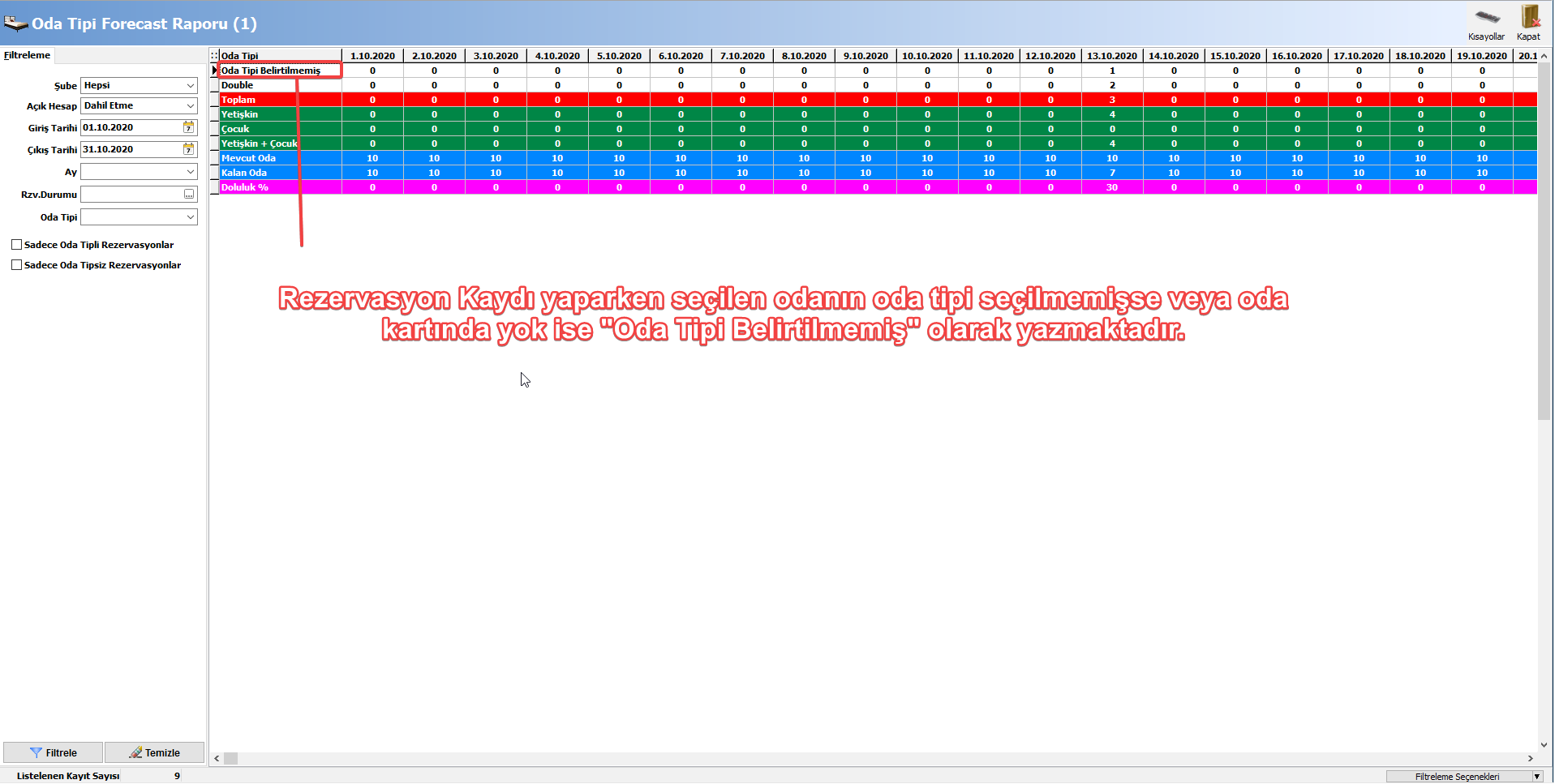Expand the Şube dropdown showing Hepsi
The height and width of the screenshot is (784, 1555).
[x=191, y=85]
